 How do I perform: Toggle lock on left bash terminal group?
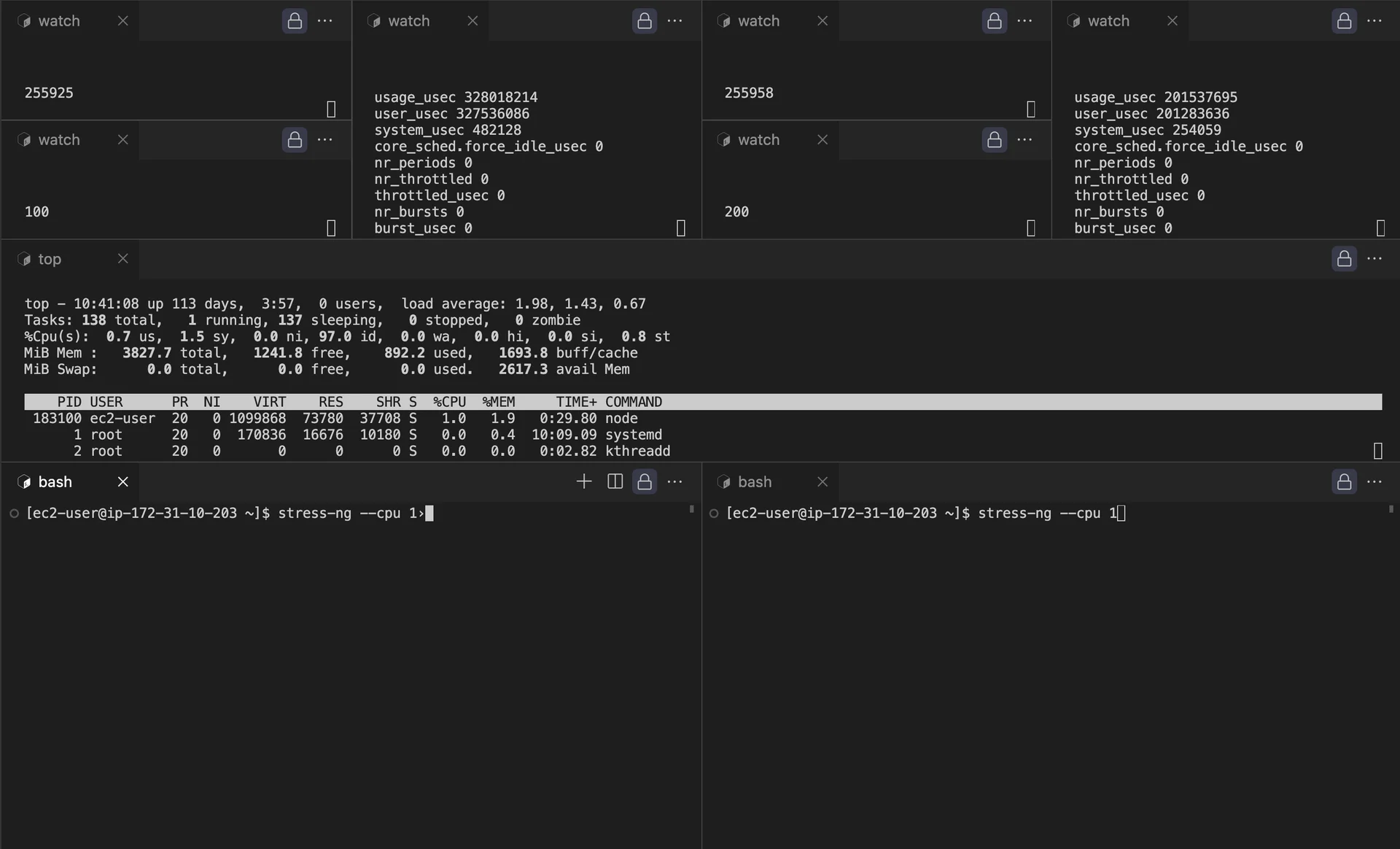coord(645,481)
